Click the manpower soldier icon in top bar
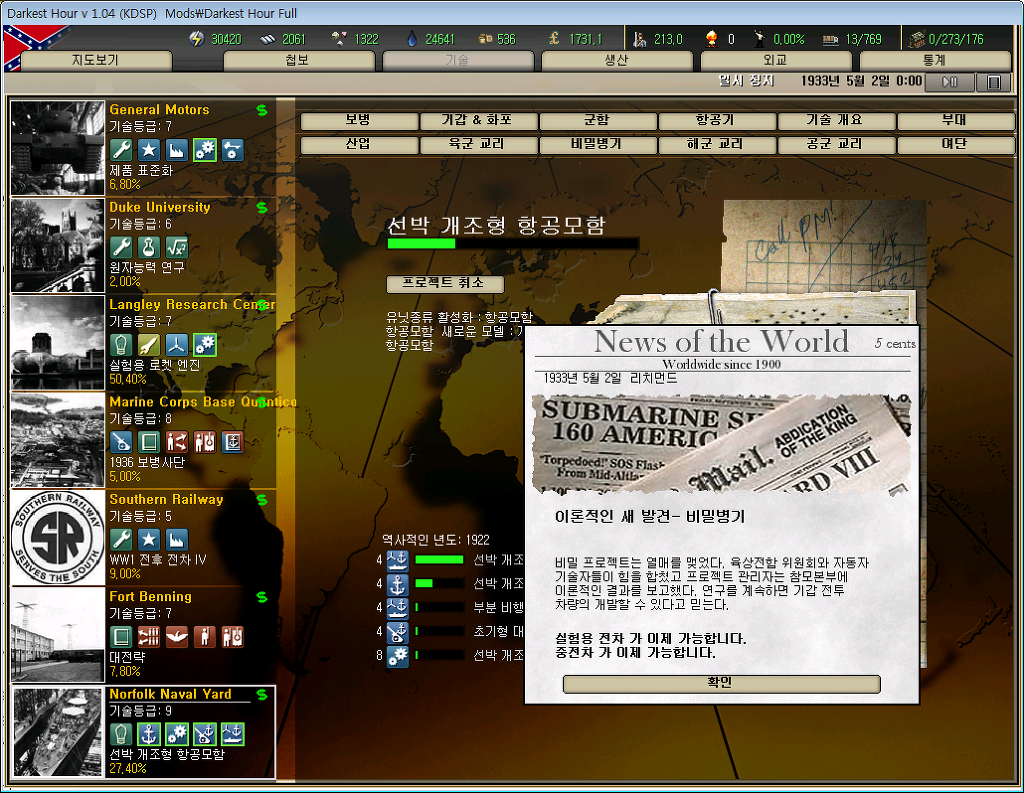This screenshot has height=793, width=1024. (639, 39)
